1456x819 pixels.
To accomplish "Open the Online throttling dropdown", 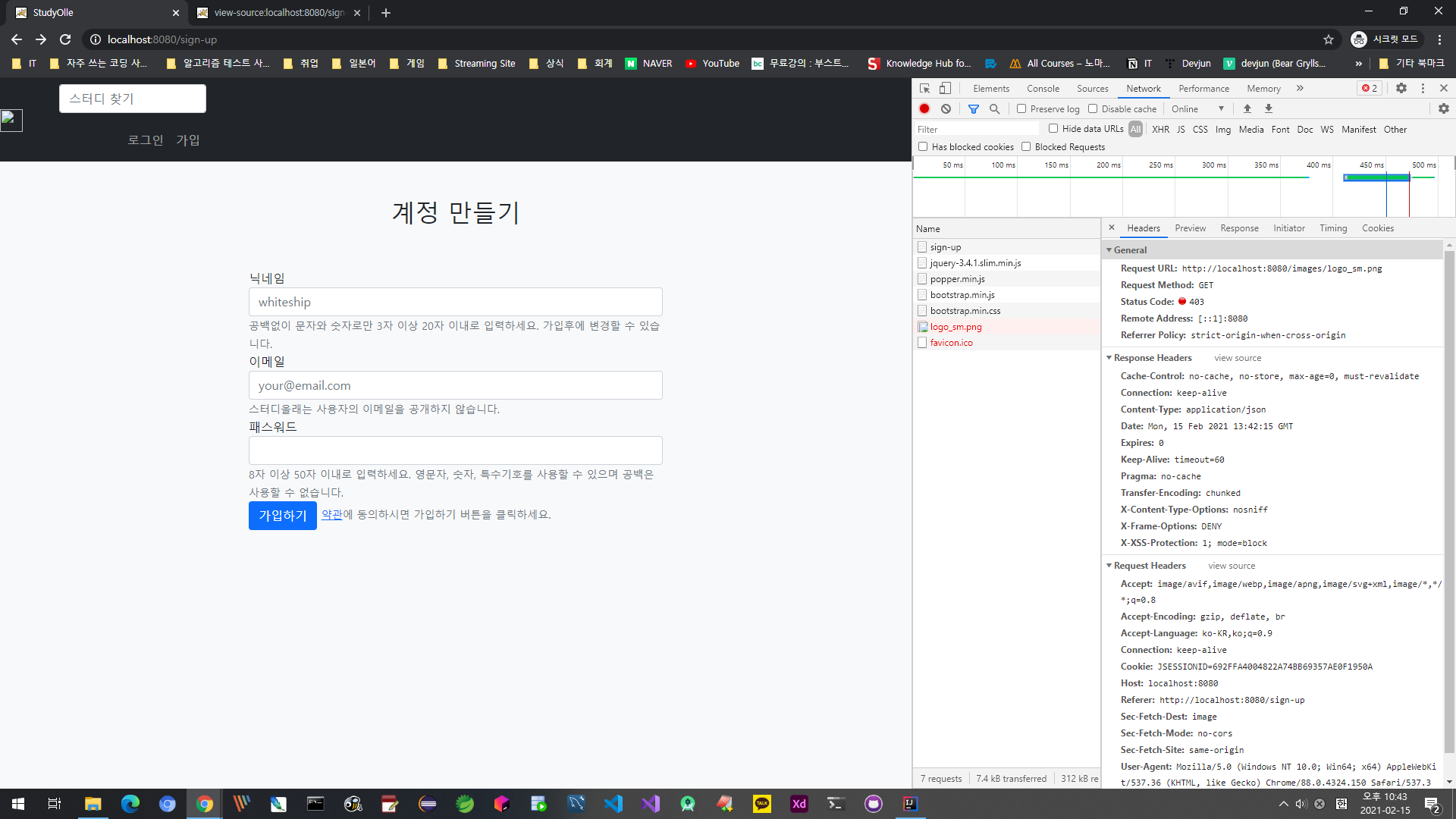I will click(x=1197, y=108).
